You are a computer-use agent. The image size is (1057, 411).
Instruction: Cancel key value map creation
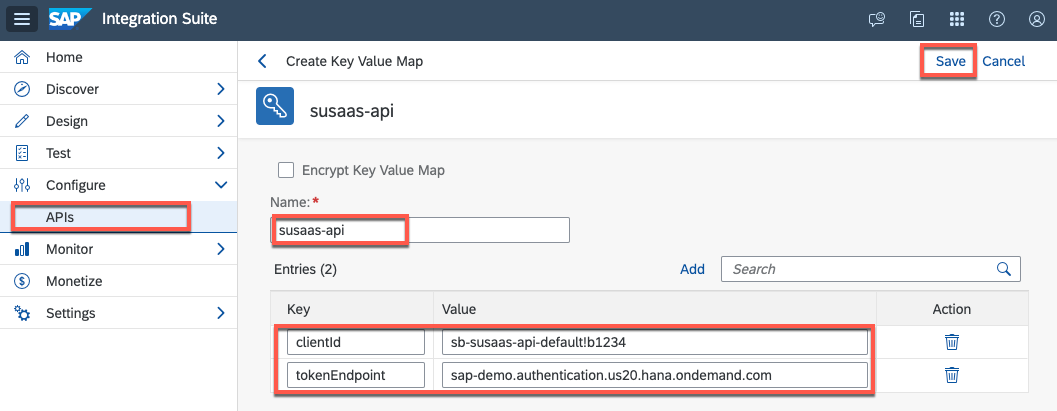[x=1004, y=61]
